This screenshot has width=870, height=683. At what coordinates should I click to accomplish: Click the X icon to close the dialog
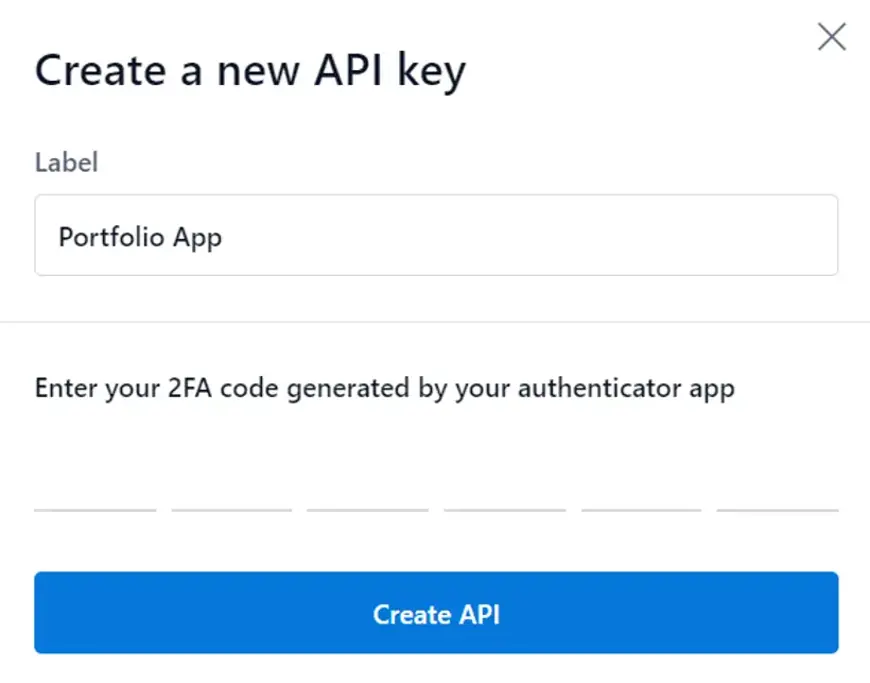pyautogui.click(x=831, y=36)
